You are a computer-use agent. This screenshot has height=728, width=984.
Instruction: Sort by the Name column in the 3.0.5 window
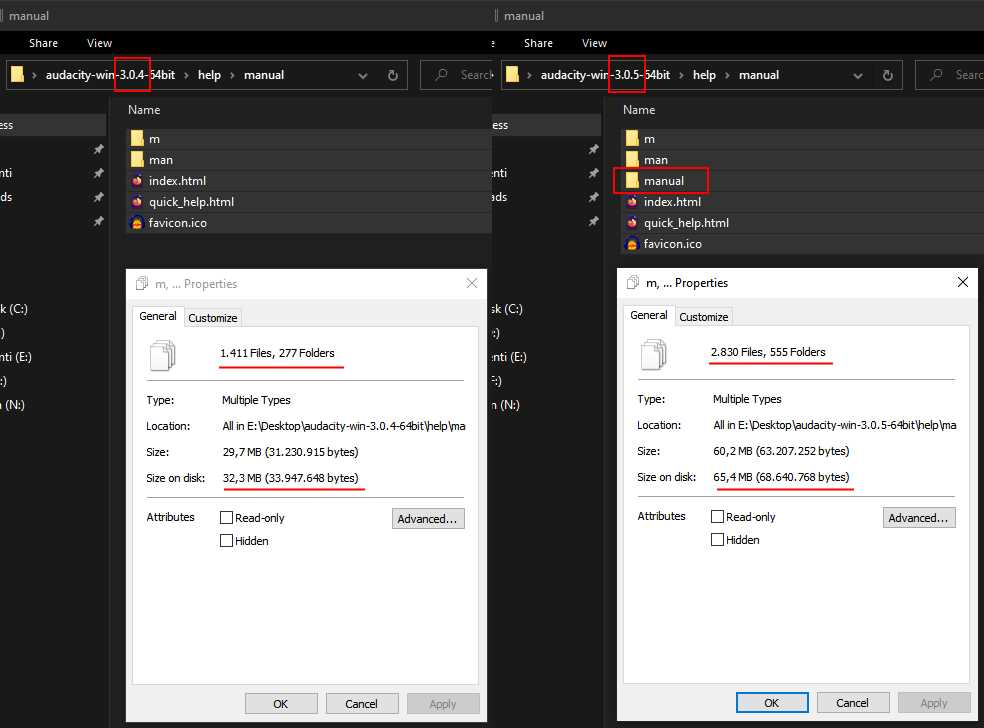[639, 110]
